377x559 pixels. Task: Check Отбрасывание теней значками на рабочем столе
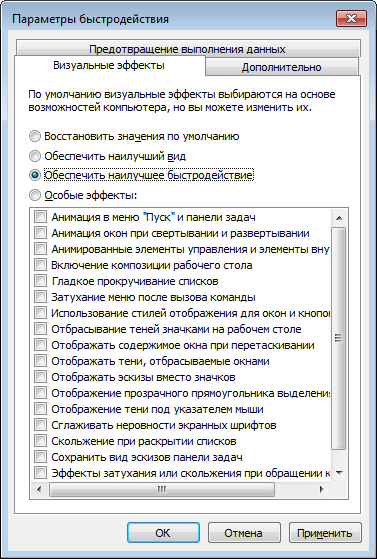[40, 329]
